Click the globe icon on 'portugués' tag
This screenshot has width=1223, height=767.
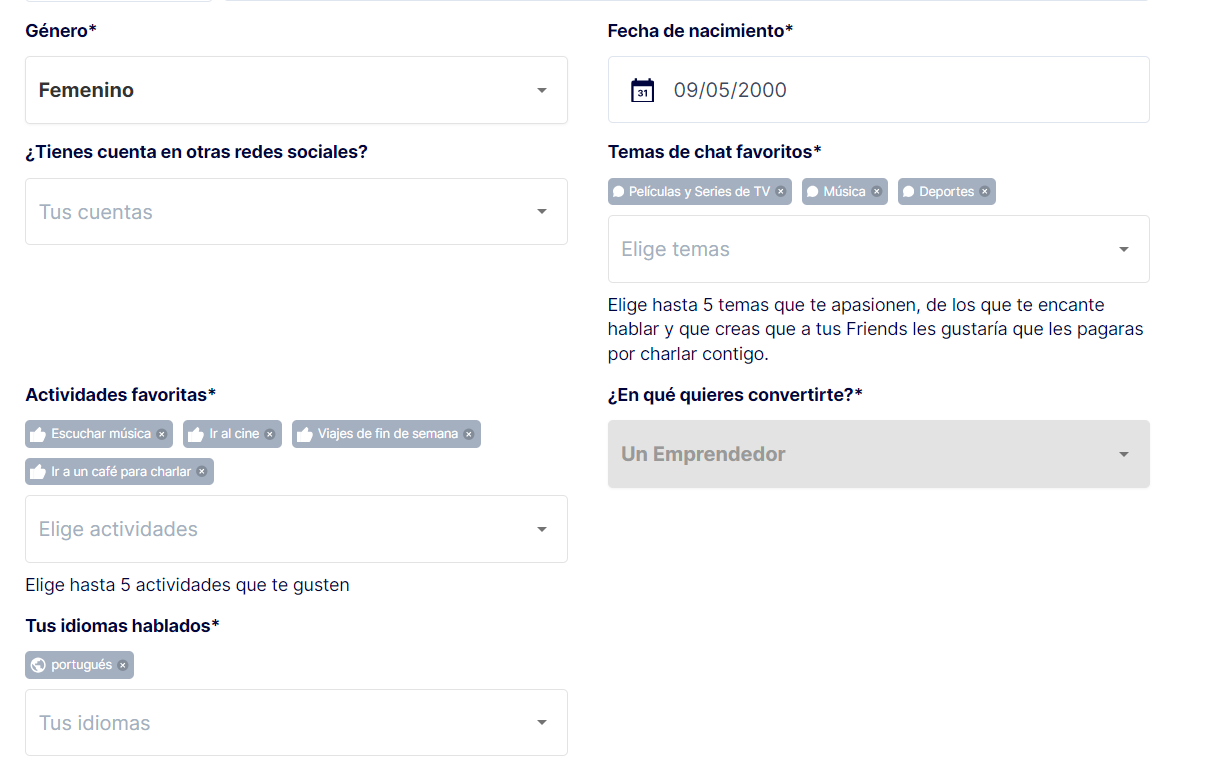(x=38, y=665)
